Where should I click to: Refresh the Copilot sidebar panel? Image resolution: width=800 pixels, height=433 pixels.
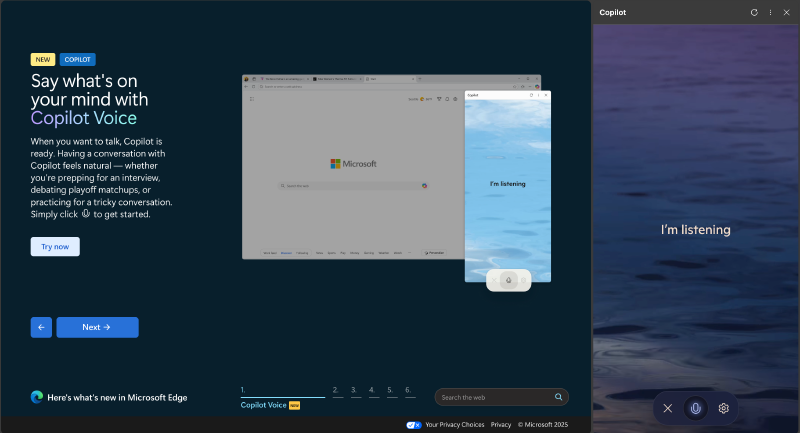[754, 12]
